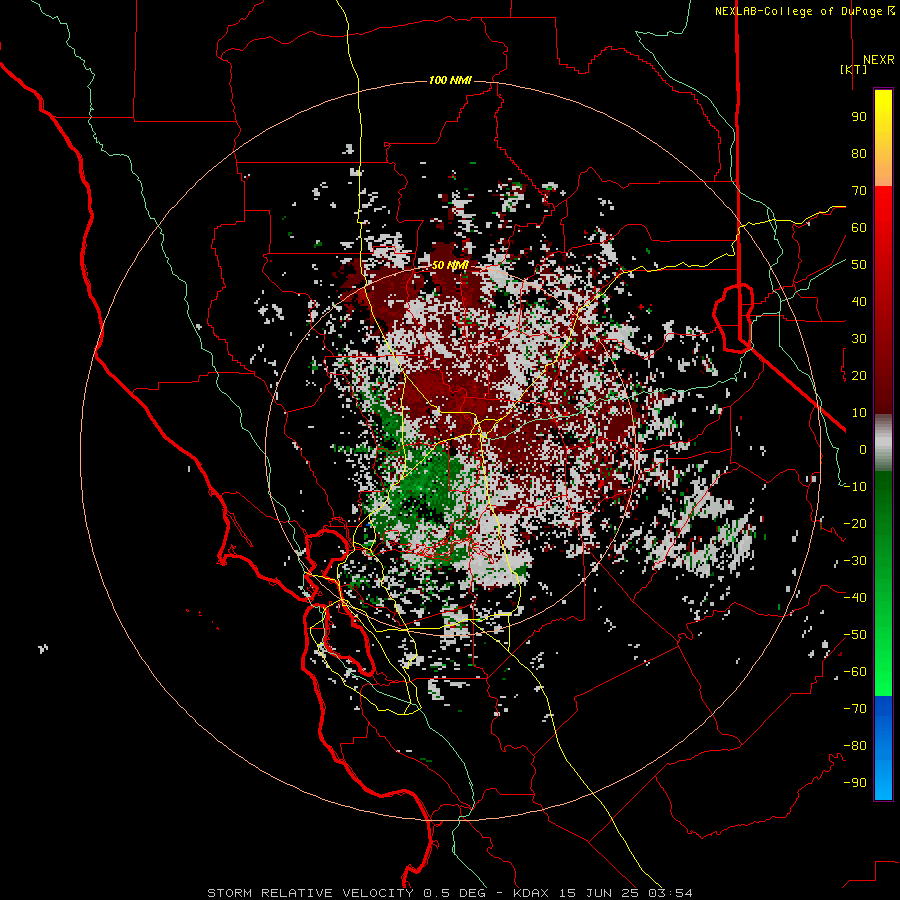Click the 50 knot legend value
The image size is (900, 900).
tap(859, 265)
